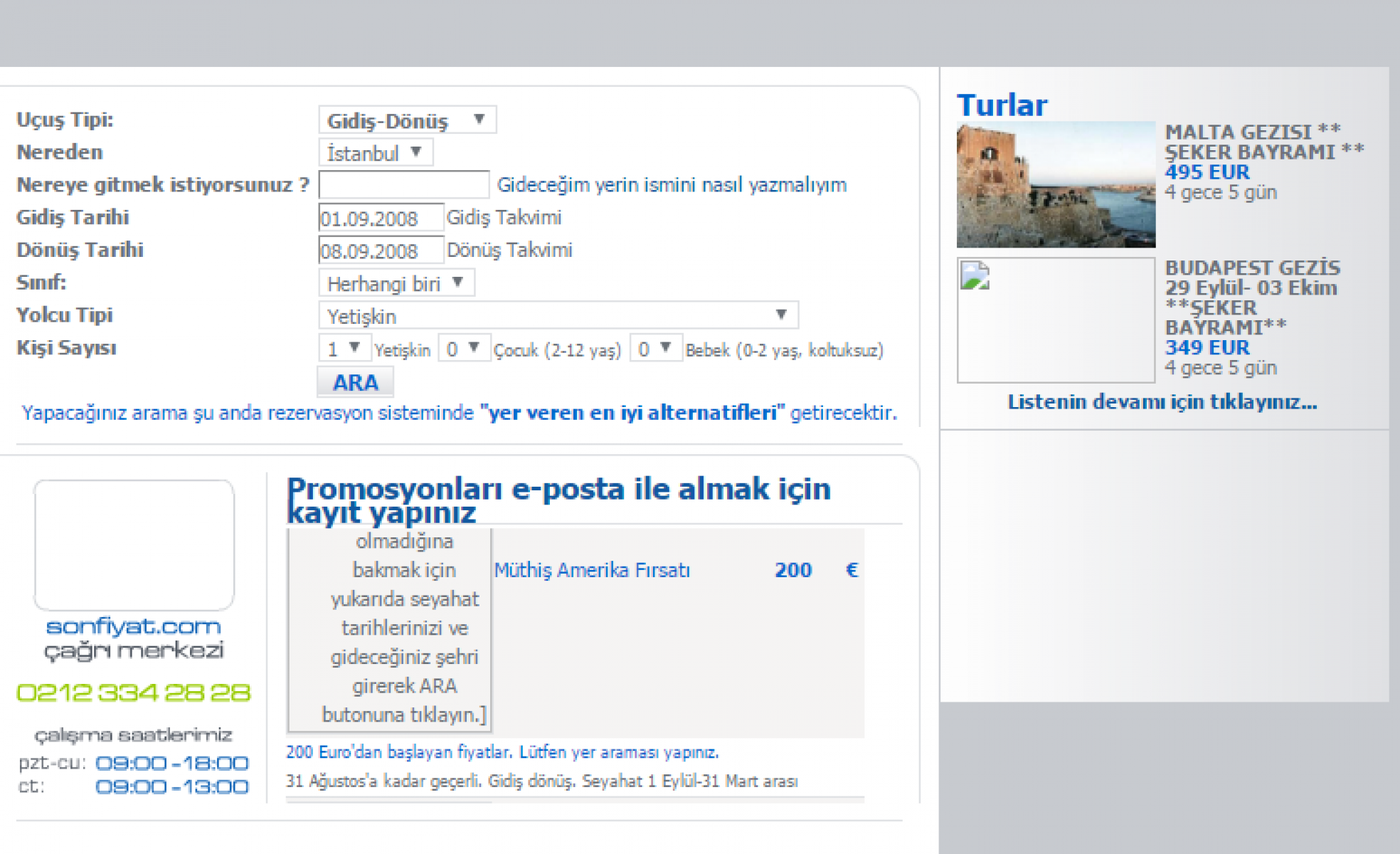
Task: Click the Malta tour castle thumbnail
Action: pos(1056,185)
